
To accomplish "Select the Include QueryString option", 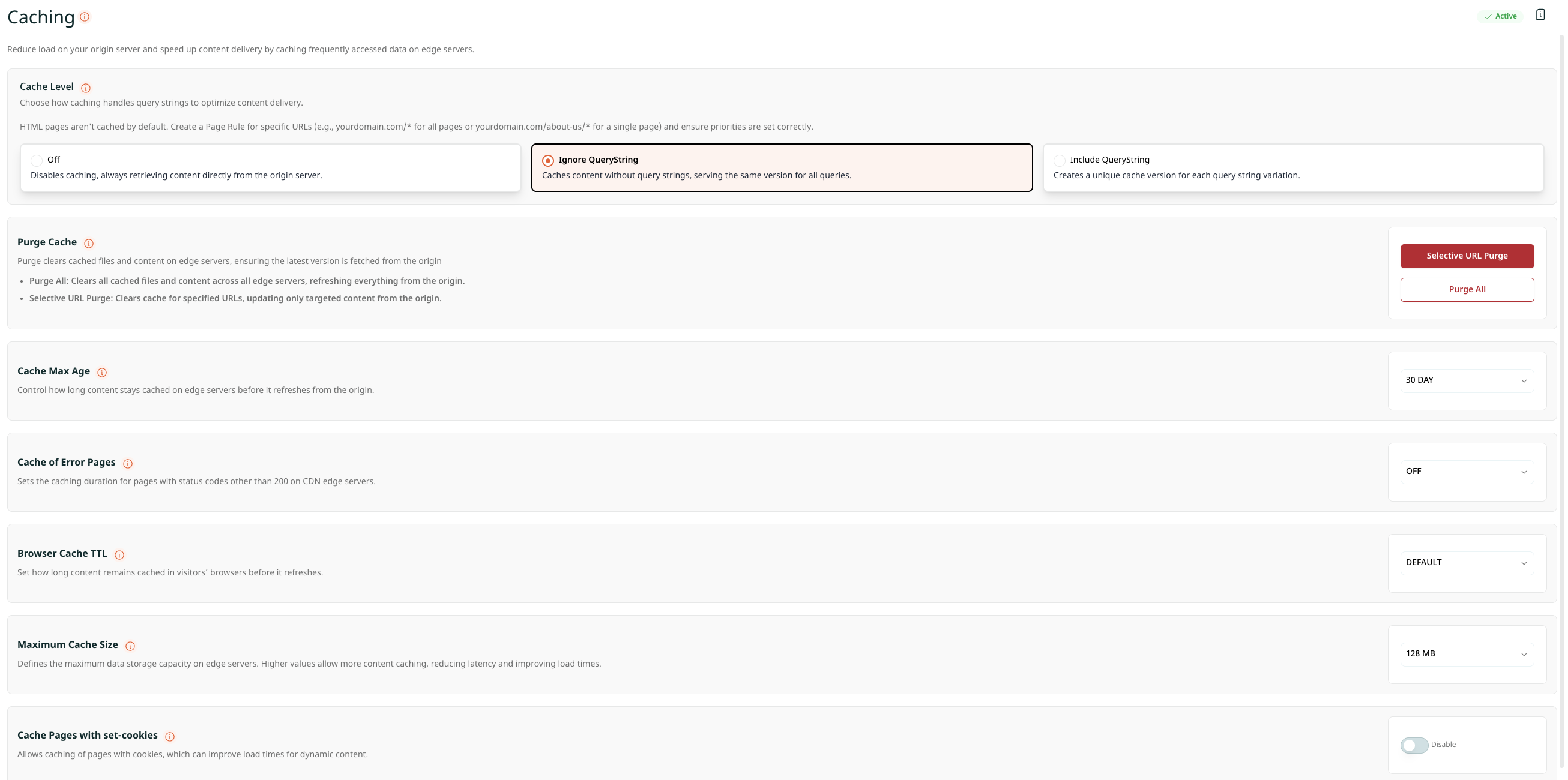I will pos(1059,161).
